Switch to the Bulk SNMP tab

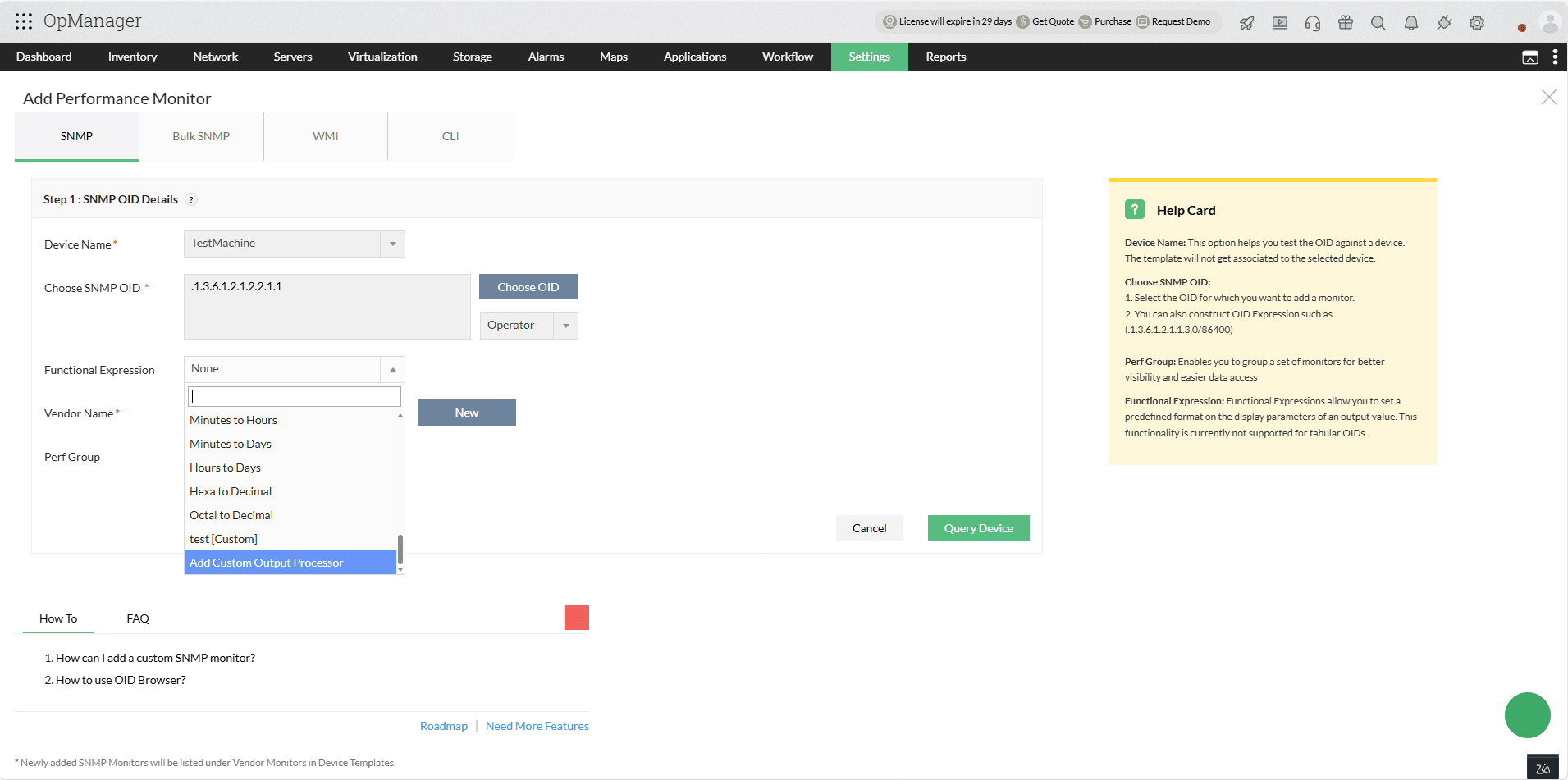[x=201, y=136]
